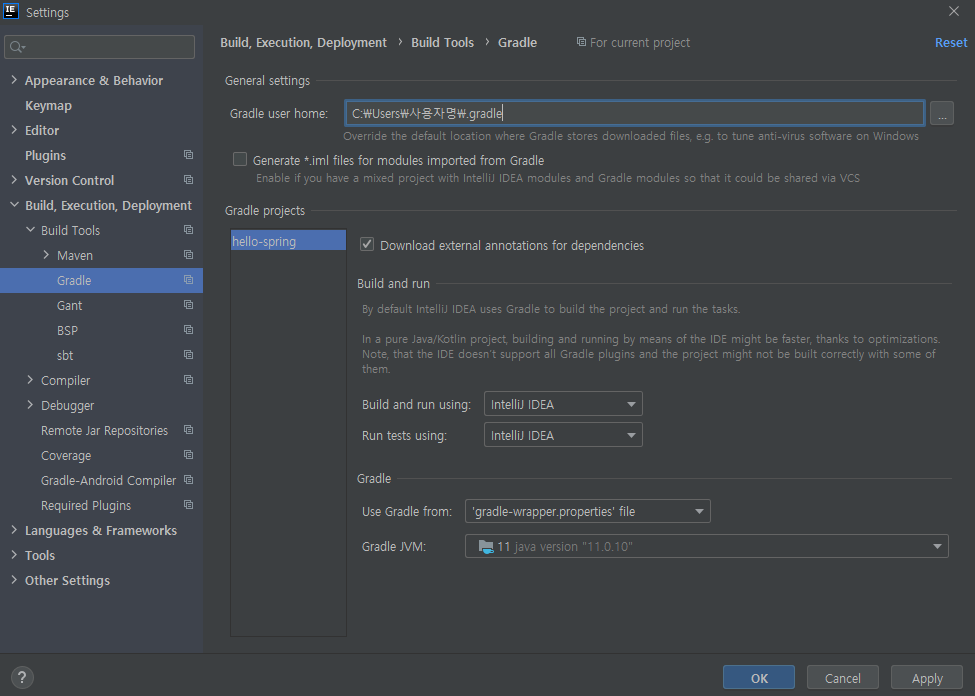Screen dimensions: 975x696
Task: Click the Cancel button
Action: [x=843, y=678]
